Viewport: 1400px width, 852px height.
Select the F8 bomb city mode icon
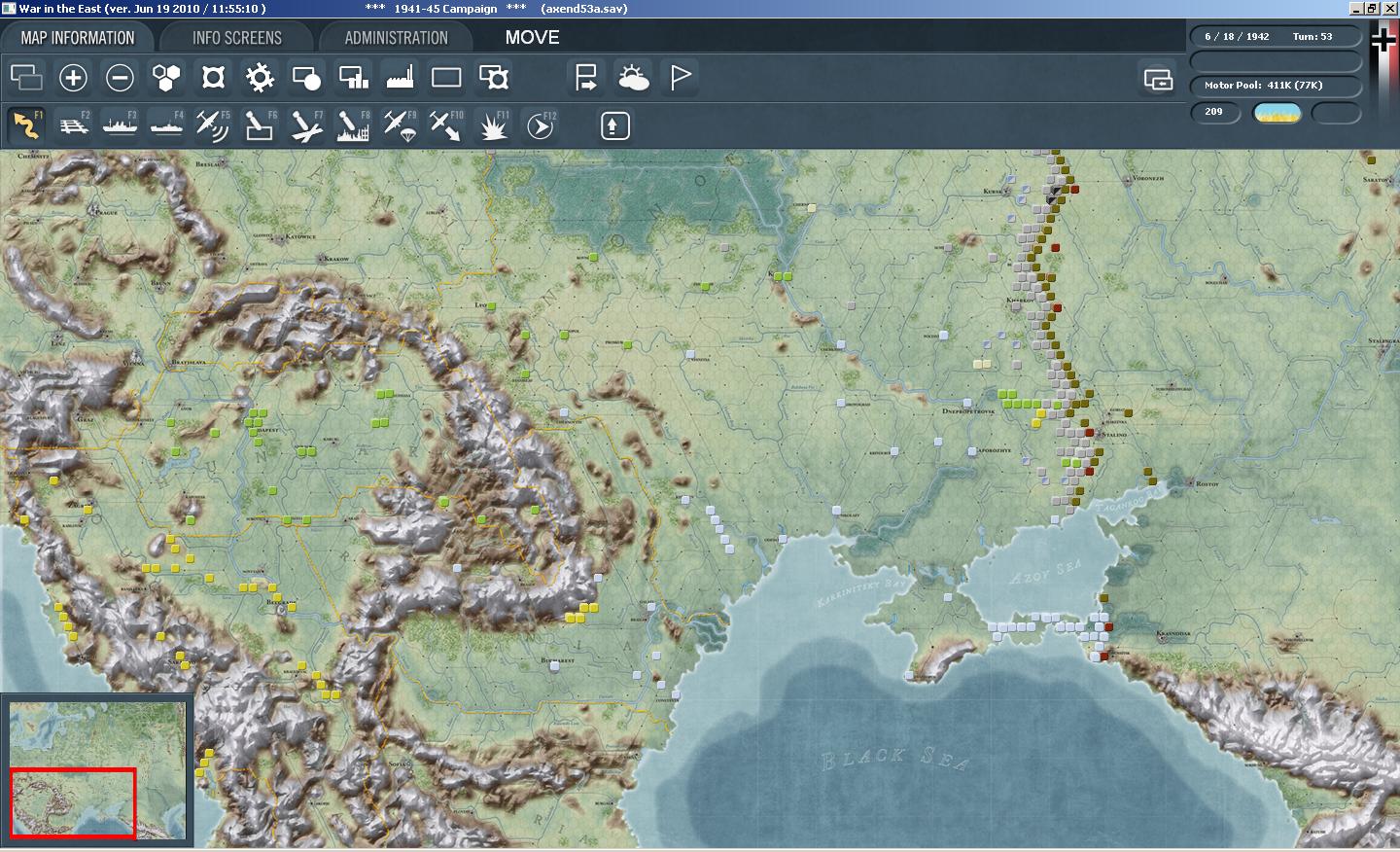(352, 125)
